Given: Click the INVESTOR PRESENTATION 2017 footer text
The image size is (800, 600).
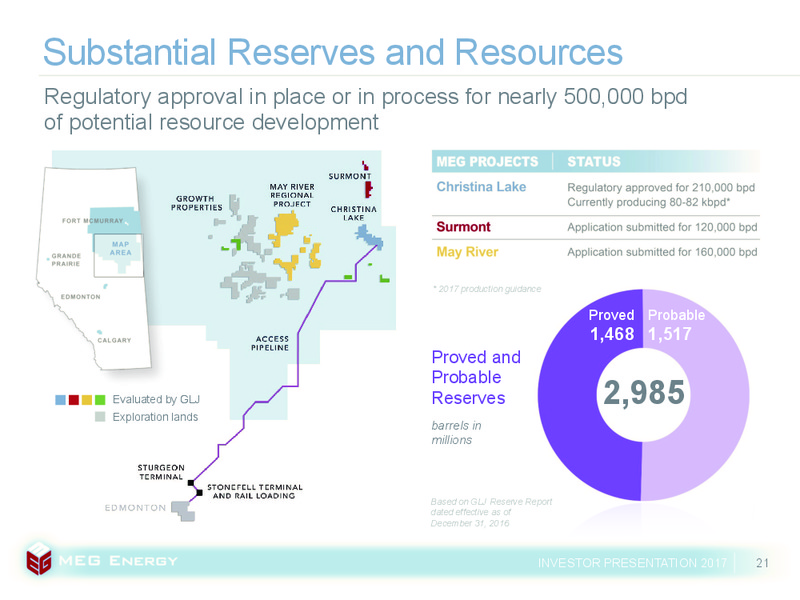Looking at the screenshot, I should pos(632,563).
